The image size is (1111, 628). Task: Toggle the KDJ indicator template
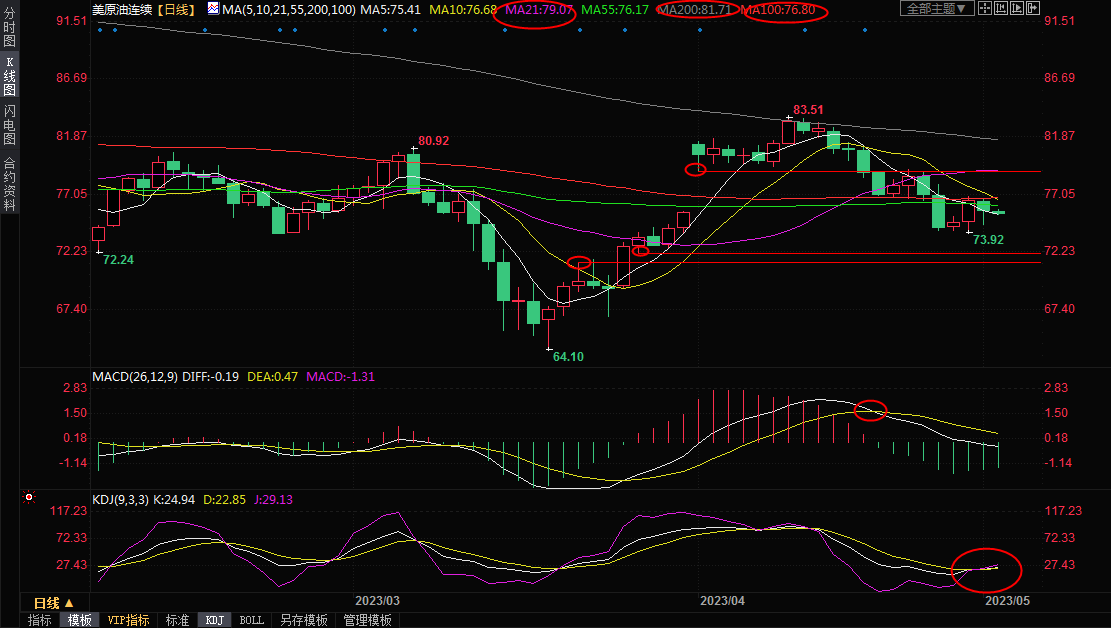(214, 620)
